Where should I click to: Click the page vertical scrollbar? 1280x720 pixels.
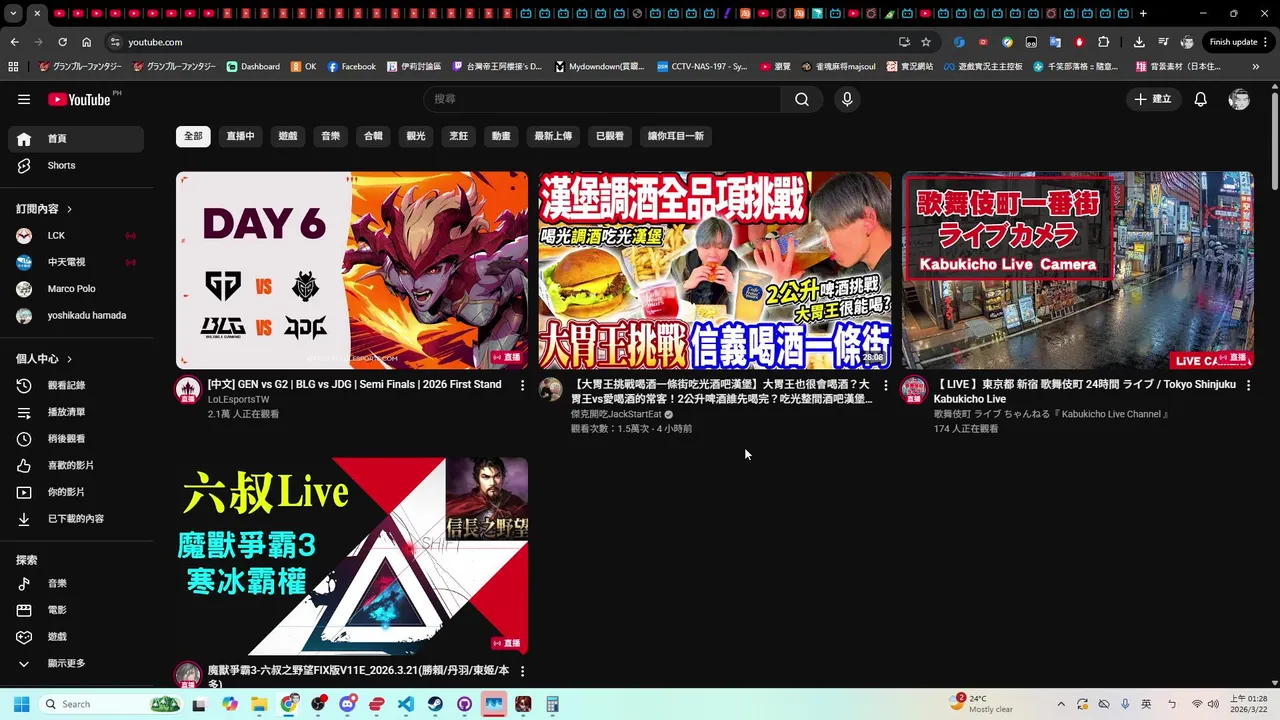coord(1274,140)
